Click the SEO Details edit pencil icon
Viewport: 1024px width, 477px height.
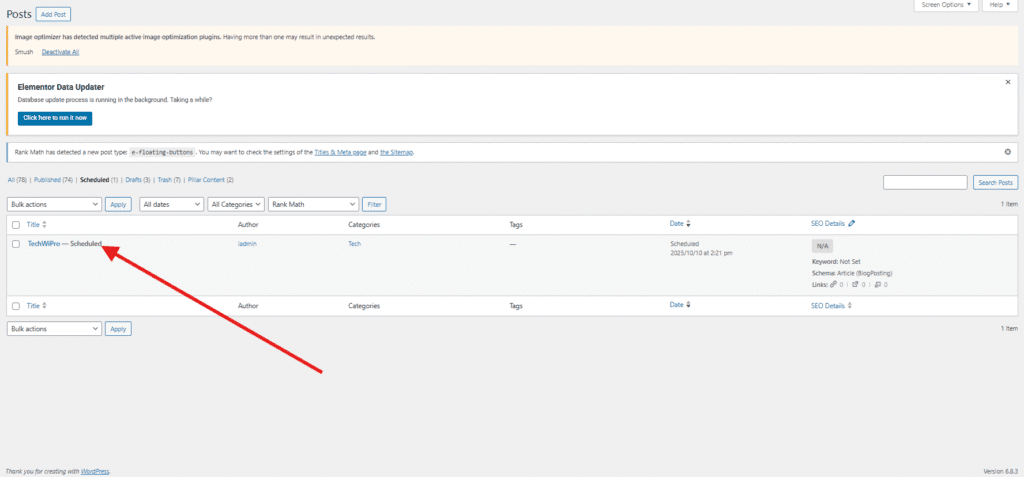coord(851,224)
